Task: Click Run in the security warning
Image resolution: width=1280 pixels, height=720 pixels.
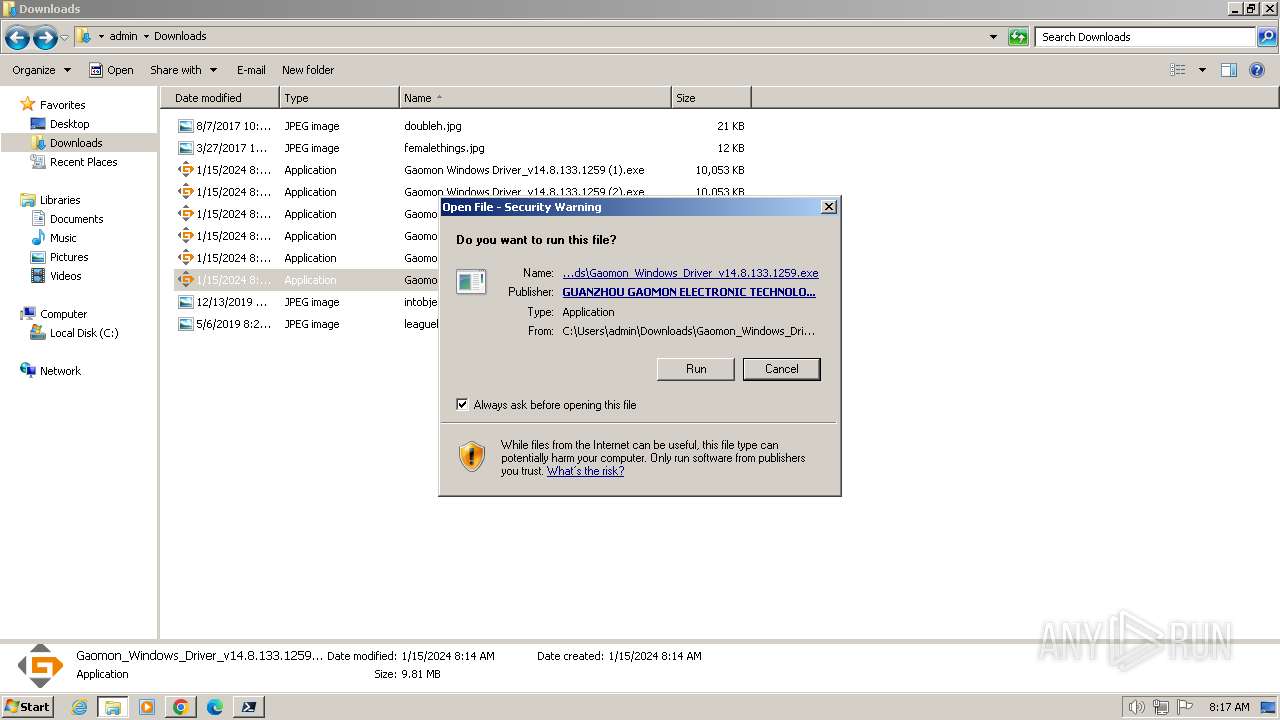Action: click(696, 369)
